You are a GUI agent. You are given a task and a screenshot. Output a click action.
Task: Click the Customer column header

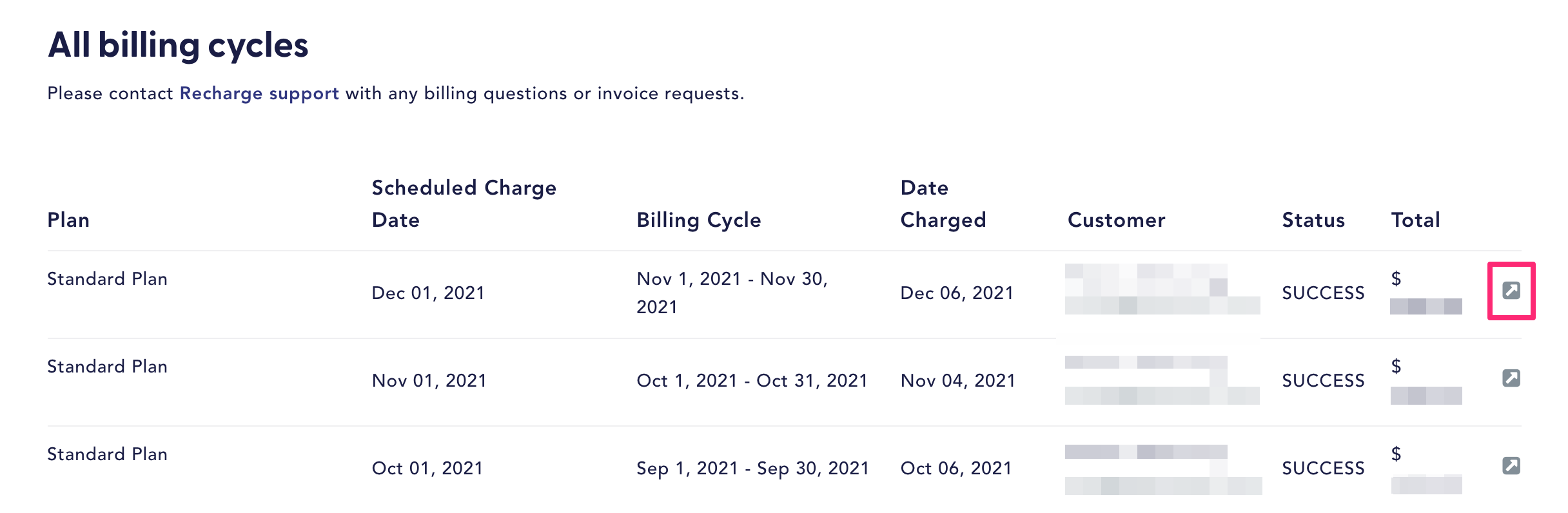1117,220
